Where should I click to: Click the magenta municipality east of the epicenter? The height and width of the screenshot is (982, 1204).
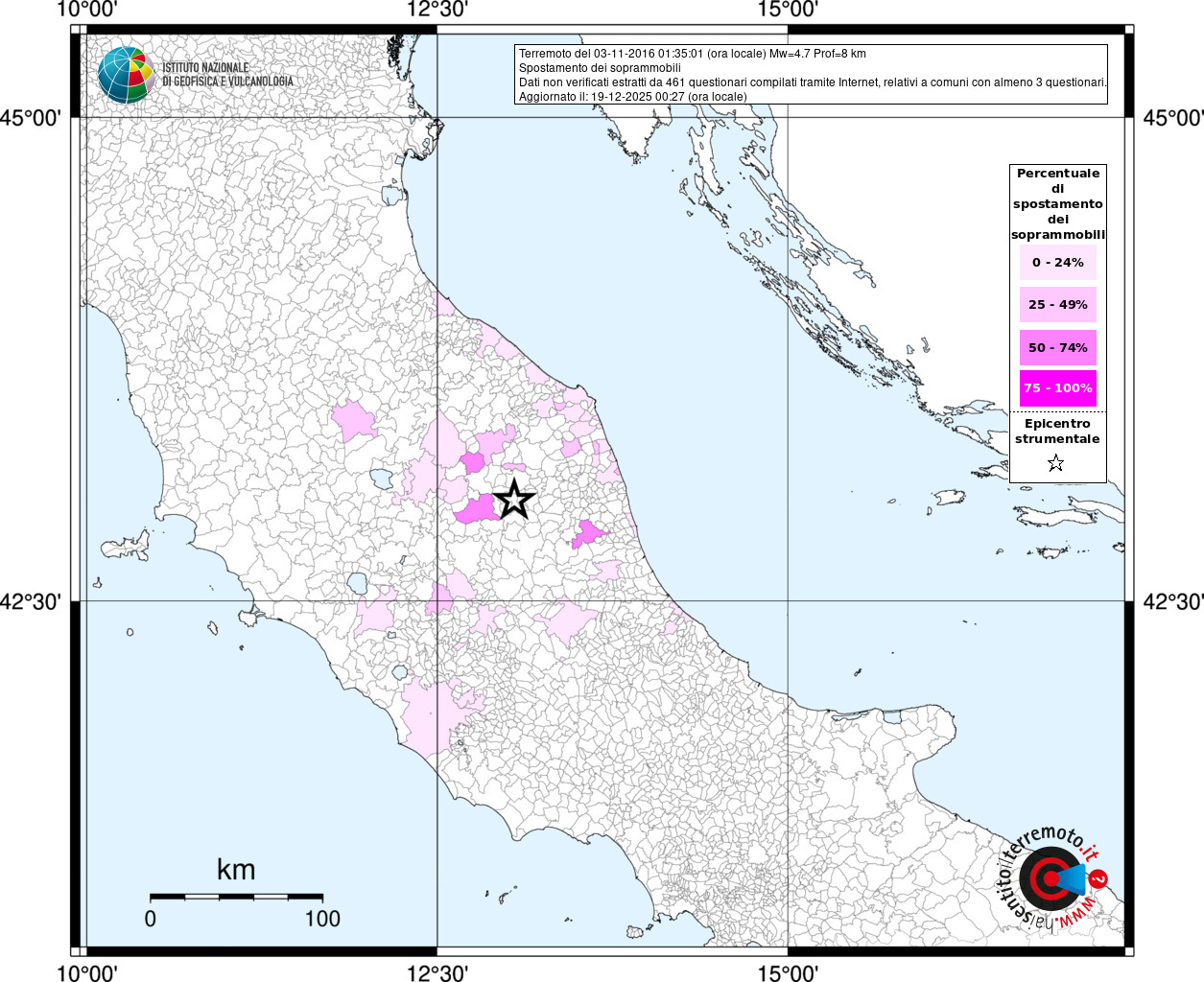[587, 534]
